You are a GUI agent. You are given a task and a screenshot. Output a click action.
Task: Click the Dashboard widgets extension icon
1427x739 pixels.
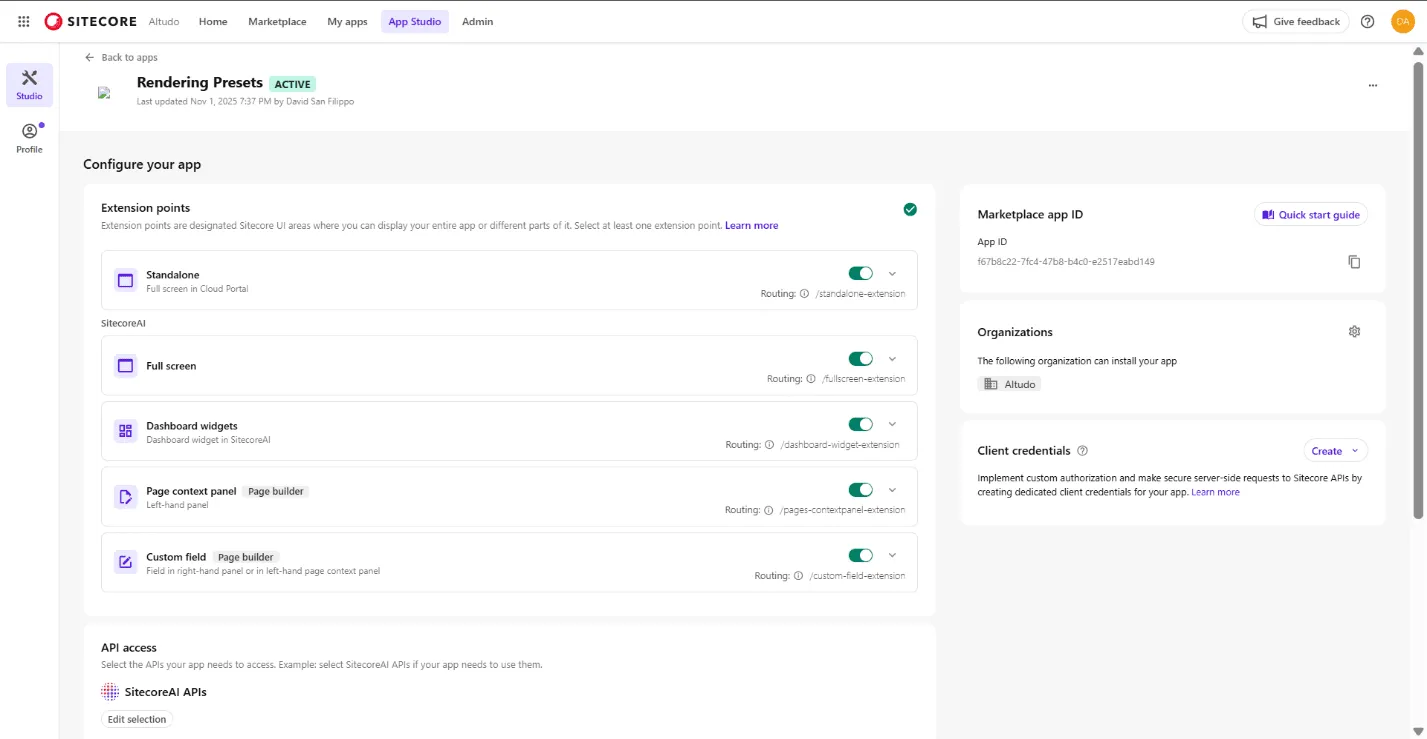[x=125, y=431]
